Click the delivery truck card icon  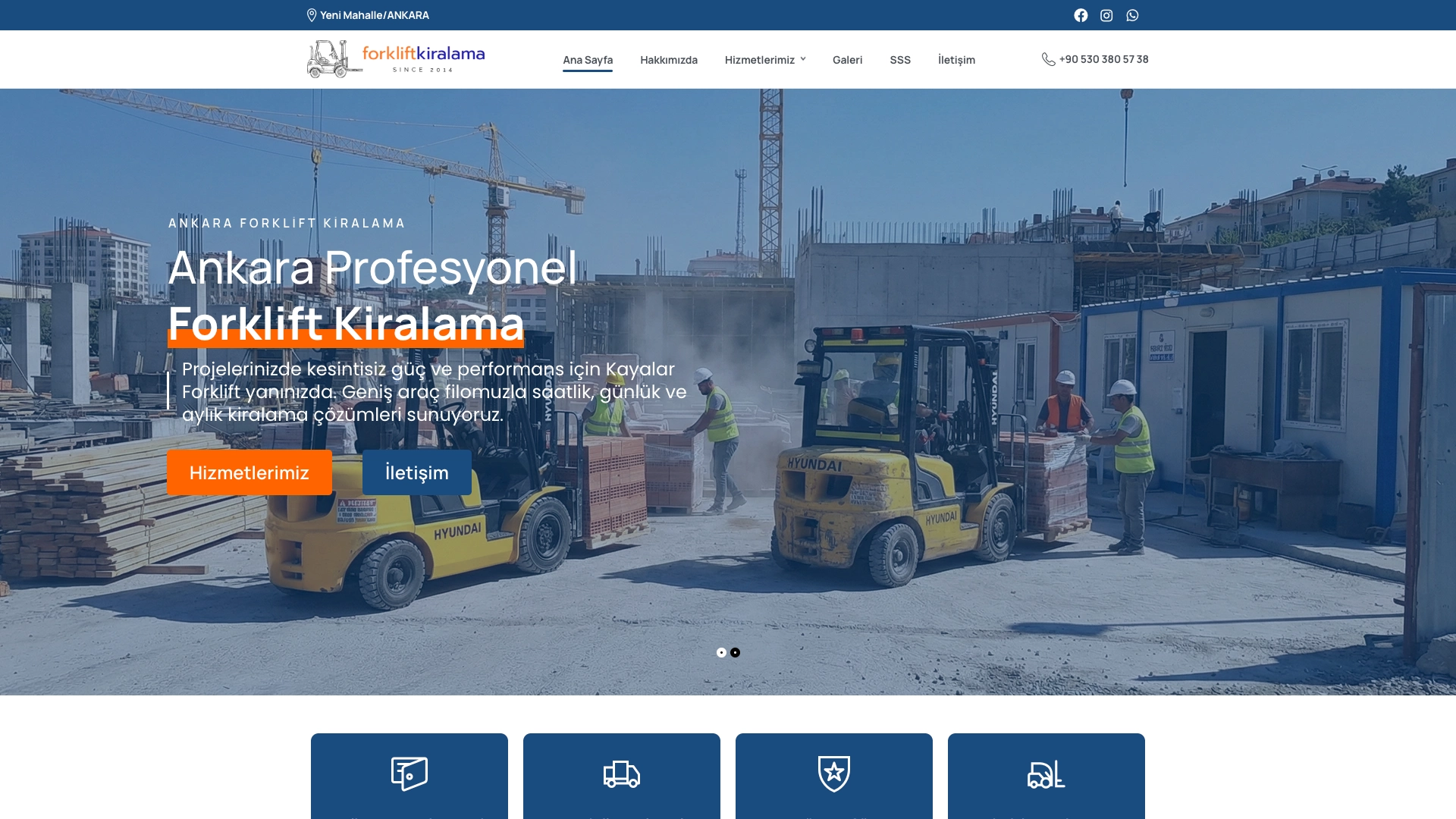tap(622, 774)
